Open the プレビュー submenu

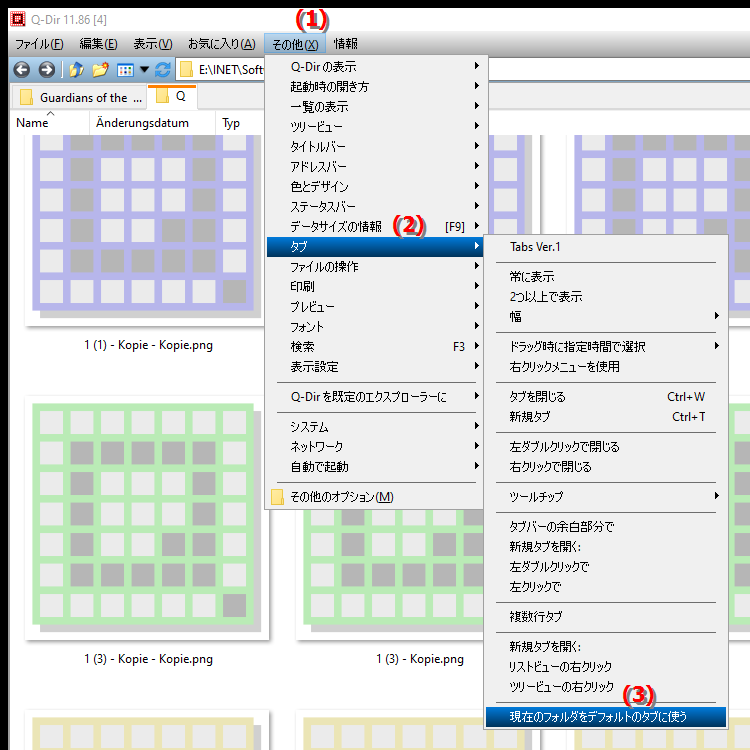(375, 307)
